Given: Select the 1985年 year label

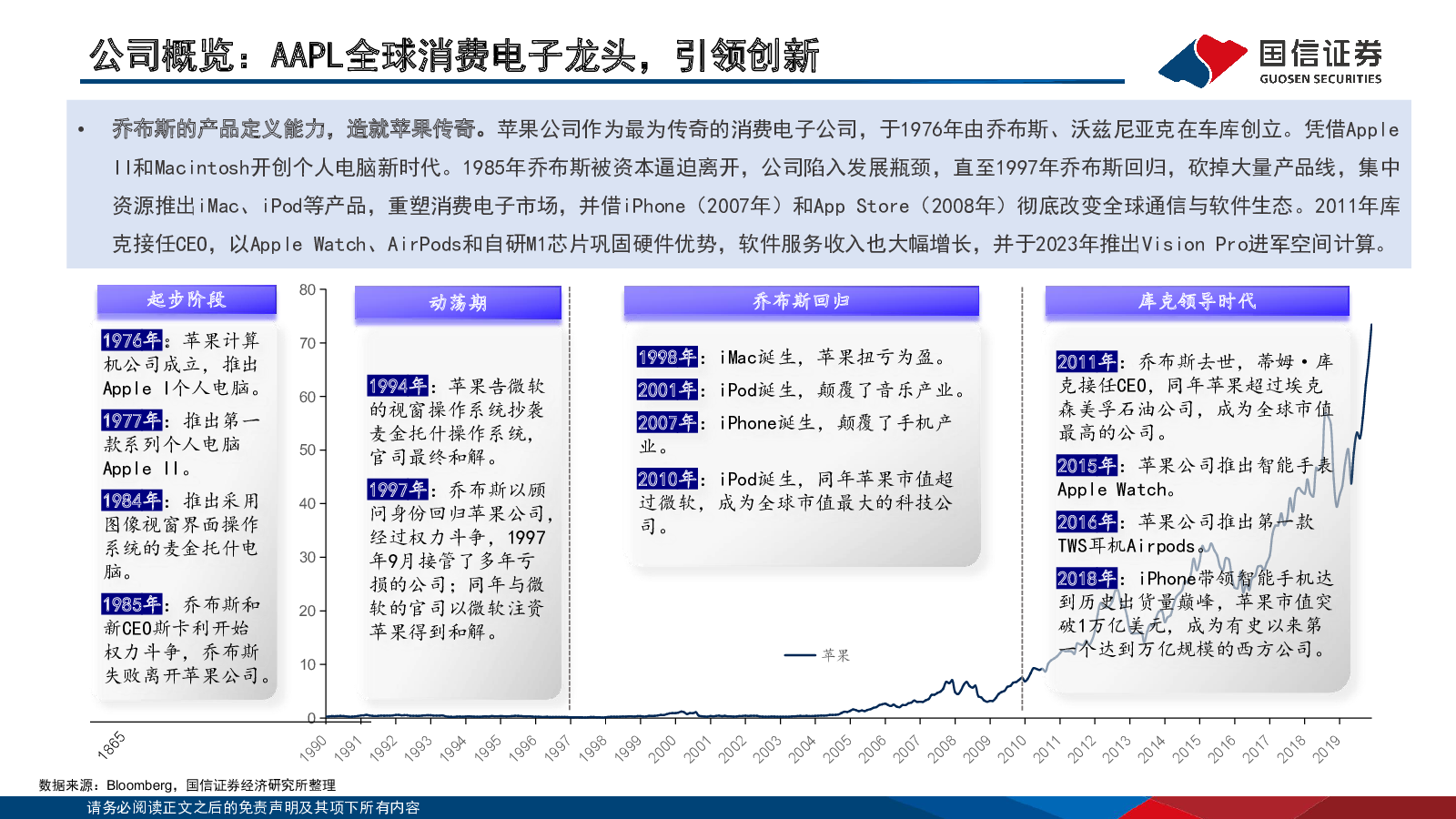Looking at the screenshot, I should 132,604.
